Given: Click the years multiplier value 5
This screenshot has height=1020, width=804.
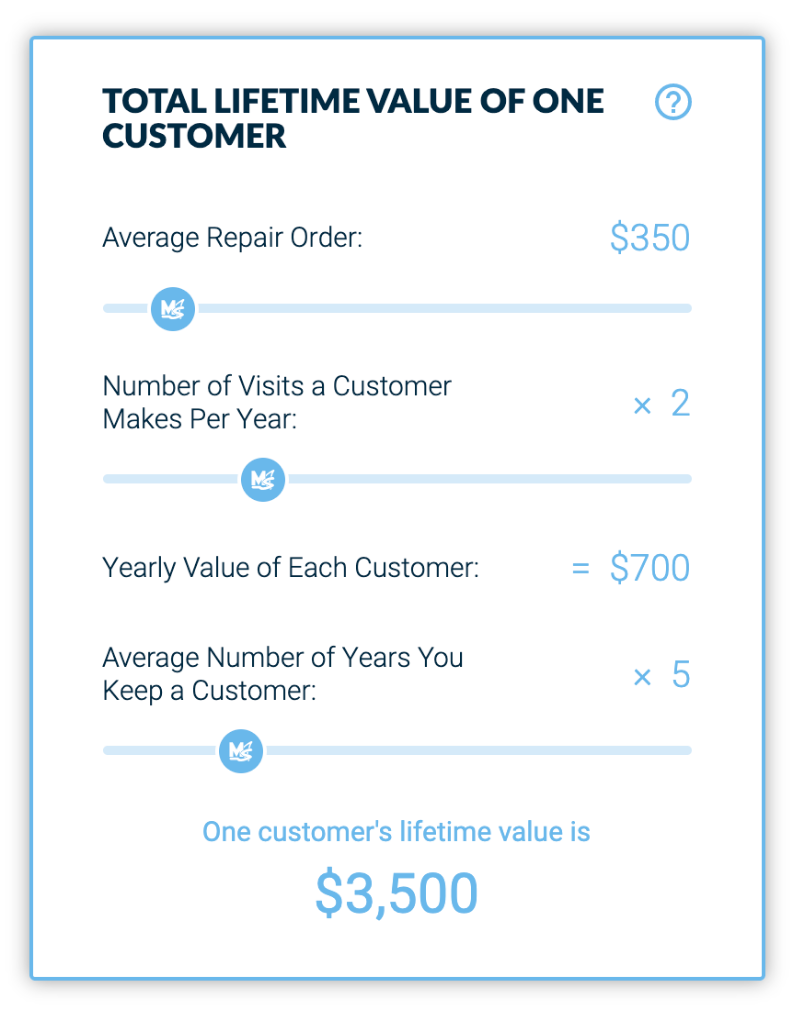Looking at the screenshot, I should [x=681, y=675].
